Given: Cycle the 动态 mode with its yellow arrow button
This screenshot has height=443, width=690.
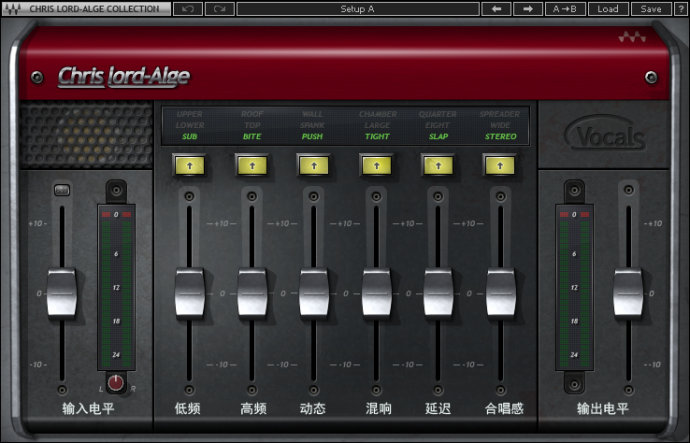Looking at the screenshot, I should pyautogui.click(x=314, y=166).
